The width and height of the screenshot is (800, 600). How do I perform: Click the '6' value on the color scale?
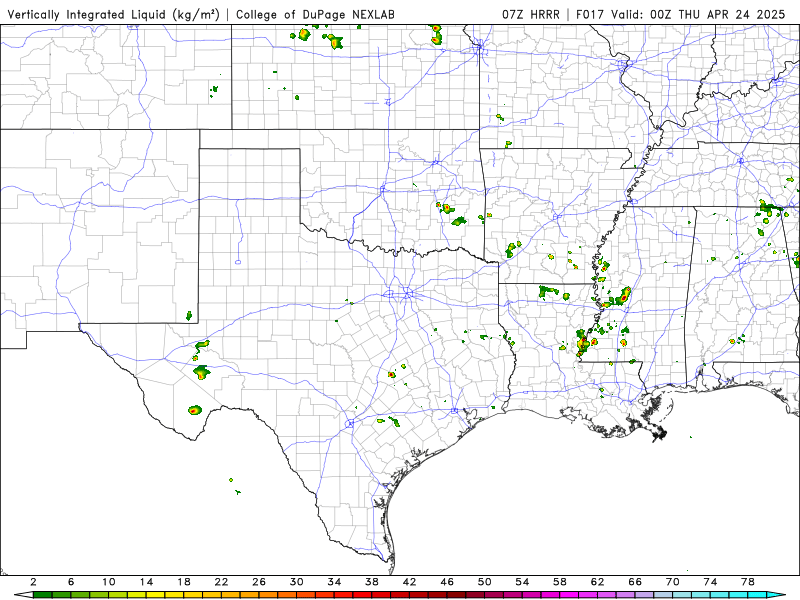point(71,582)
